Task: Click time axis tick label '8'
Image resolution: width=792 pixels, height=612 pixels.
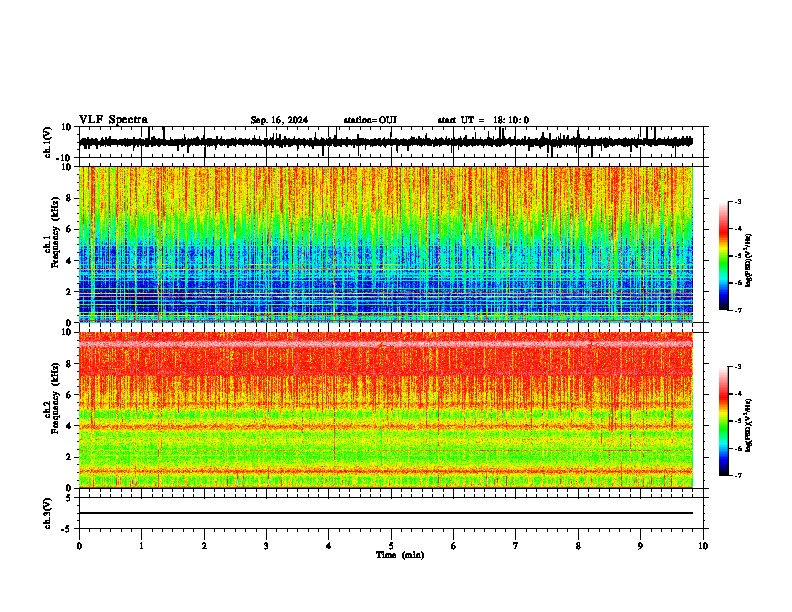Action: [578, 546]
